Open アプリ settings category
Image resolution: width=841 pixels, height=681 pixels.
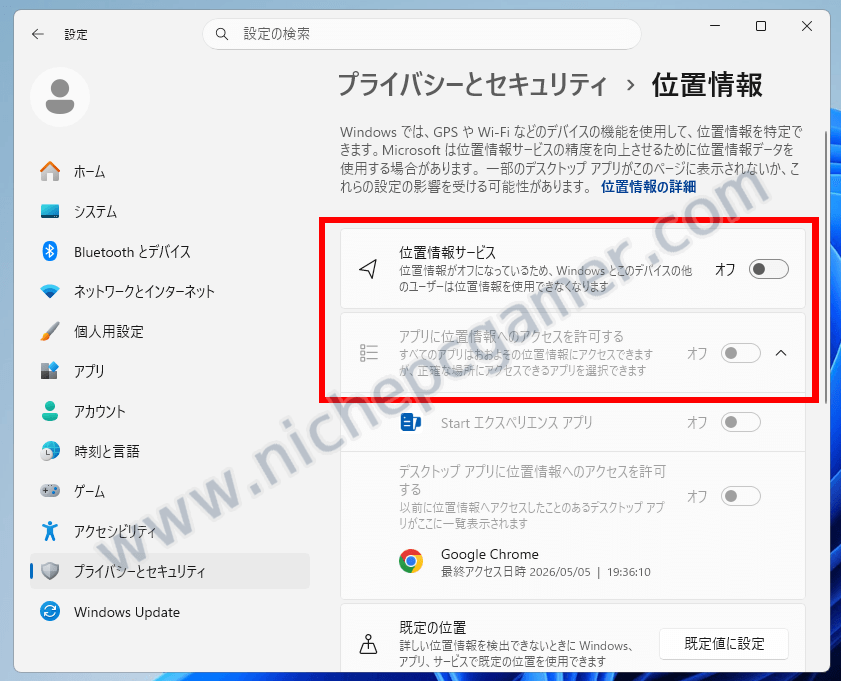click(169, 371)
